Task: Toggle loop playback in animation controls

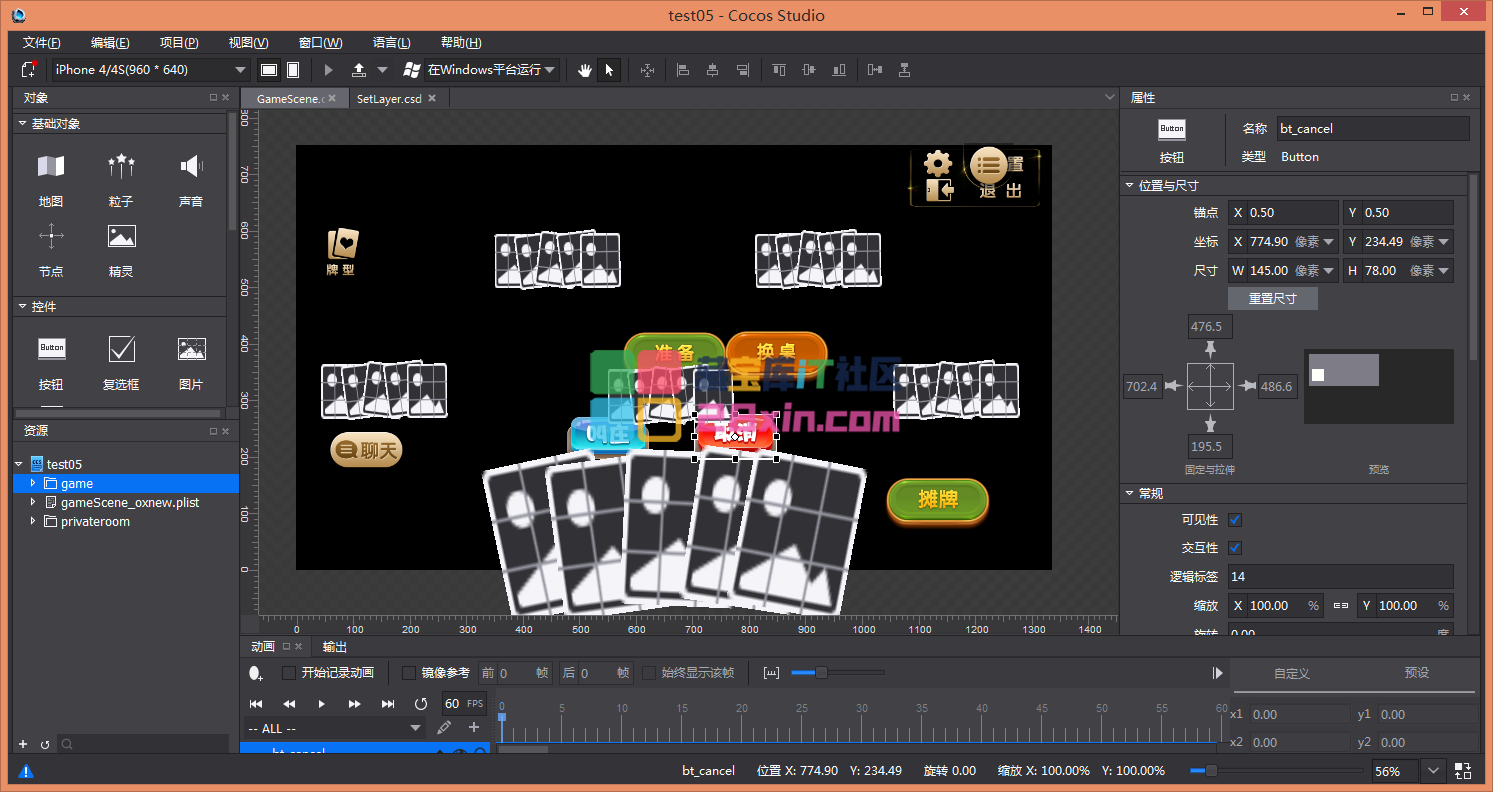Action: click(421, 704)
